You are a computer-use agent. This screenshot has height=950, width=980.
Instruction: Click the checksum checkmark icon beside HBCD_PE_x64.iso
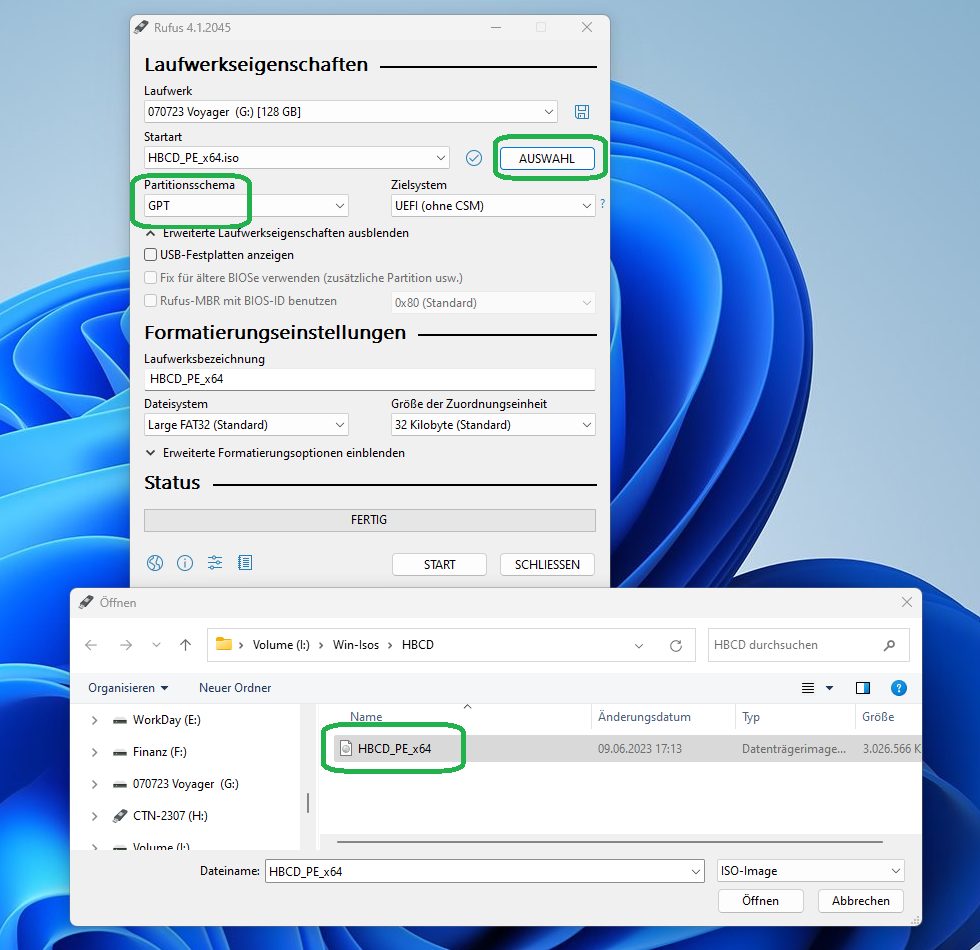pyautogui.click(x=474, y=158)
